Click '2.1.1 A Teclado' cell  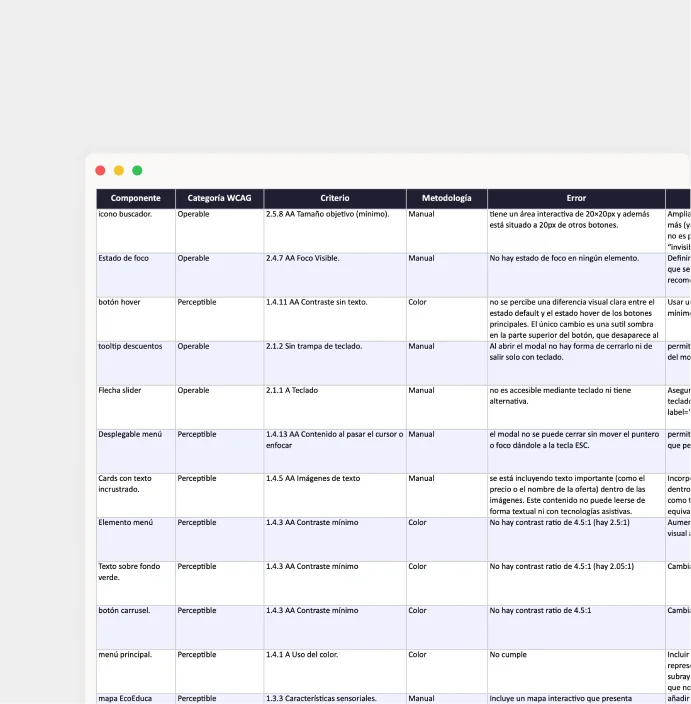point(335,407)
